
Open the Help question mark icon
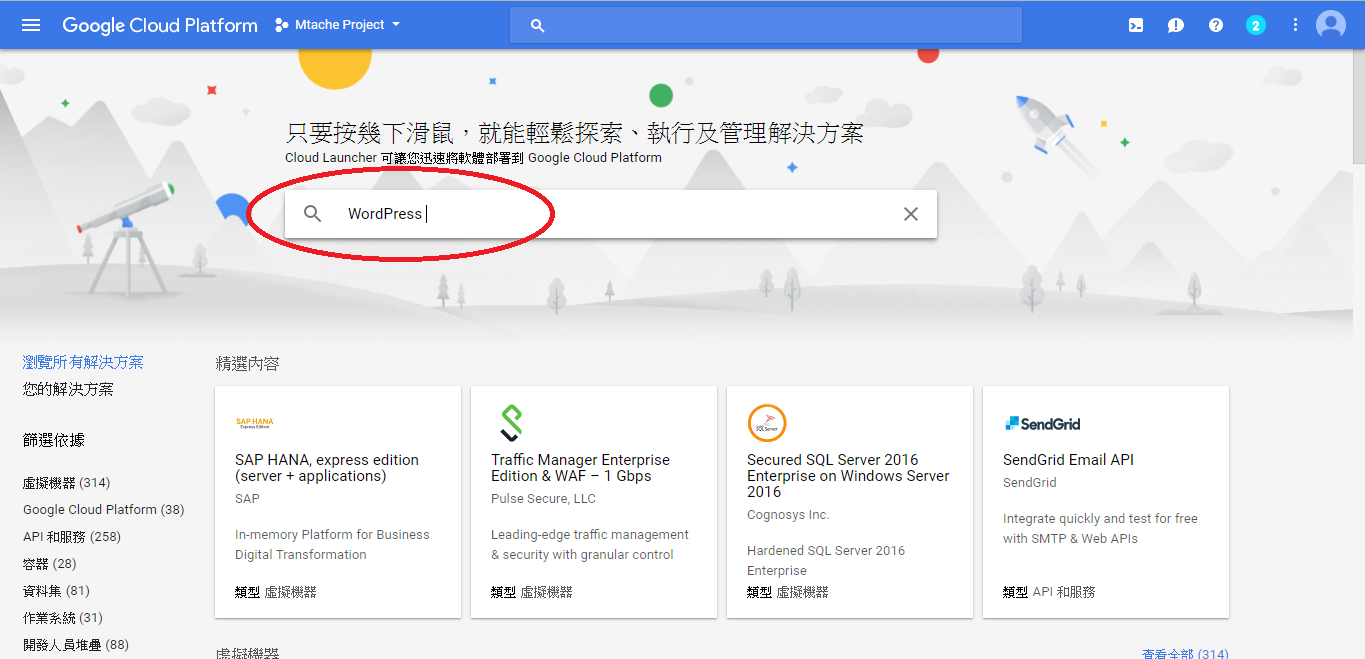click(x=1216, y=25)
